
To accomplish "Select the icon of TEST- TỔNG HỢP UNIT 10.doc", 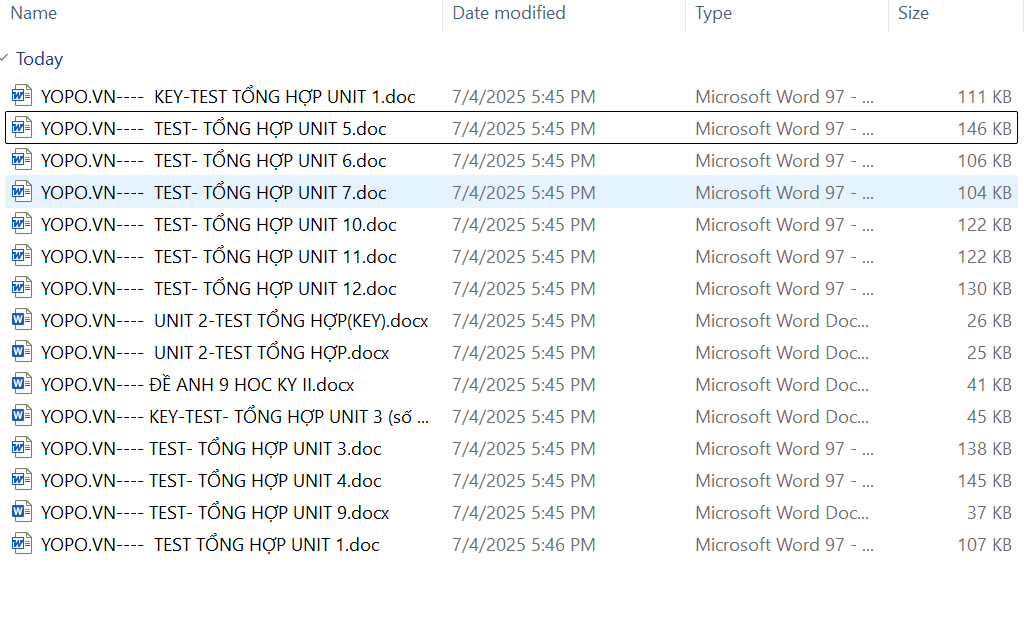I will pos(22,225).
